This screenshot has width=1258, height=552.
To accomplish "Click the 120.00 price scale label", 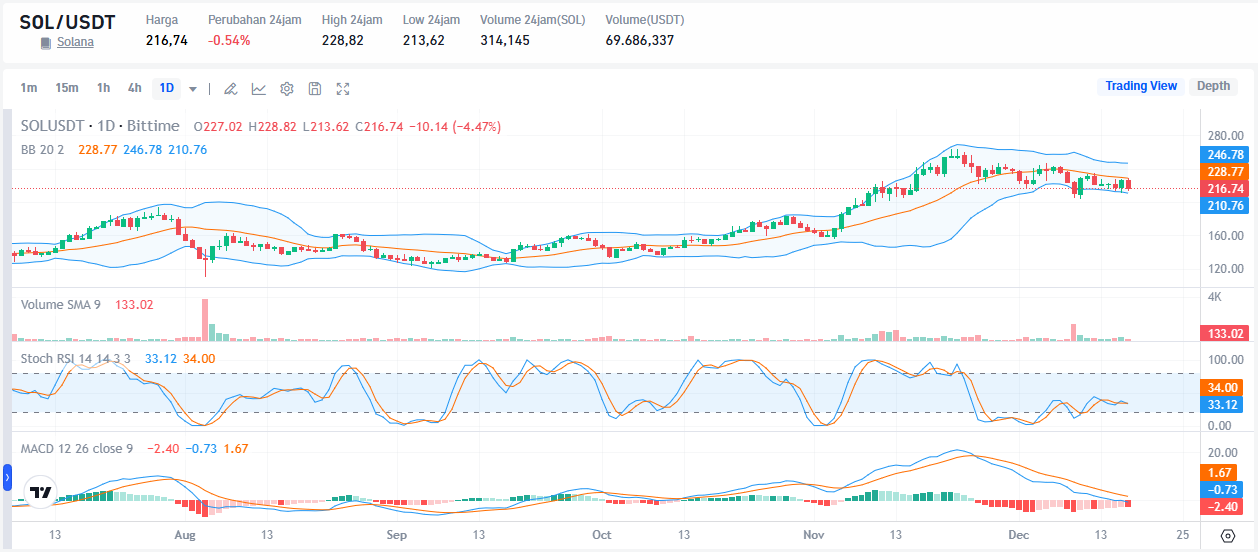I will point(1226,270).
